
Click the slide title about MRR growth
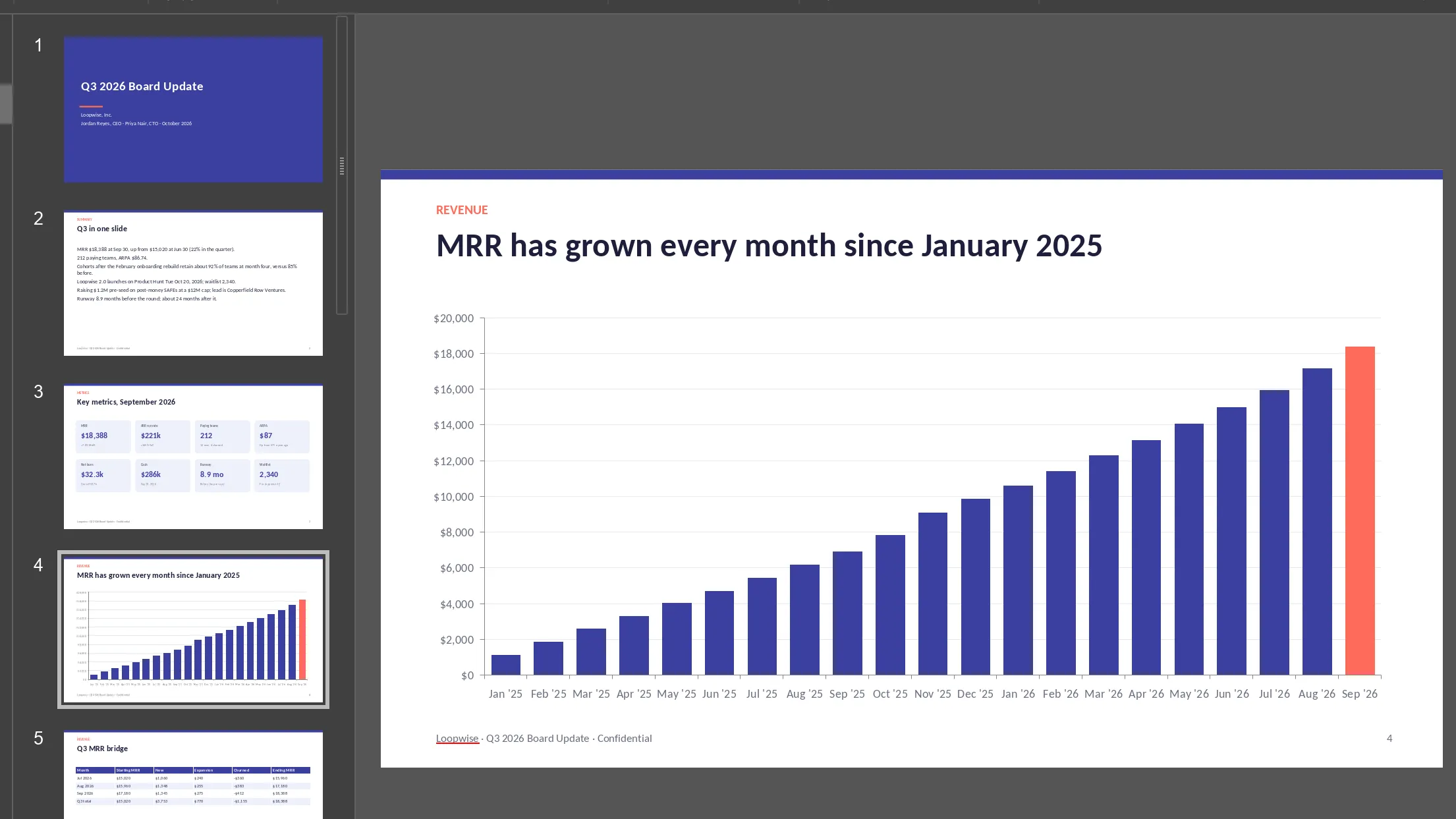pos(769,246)
